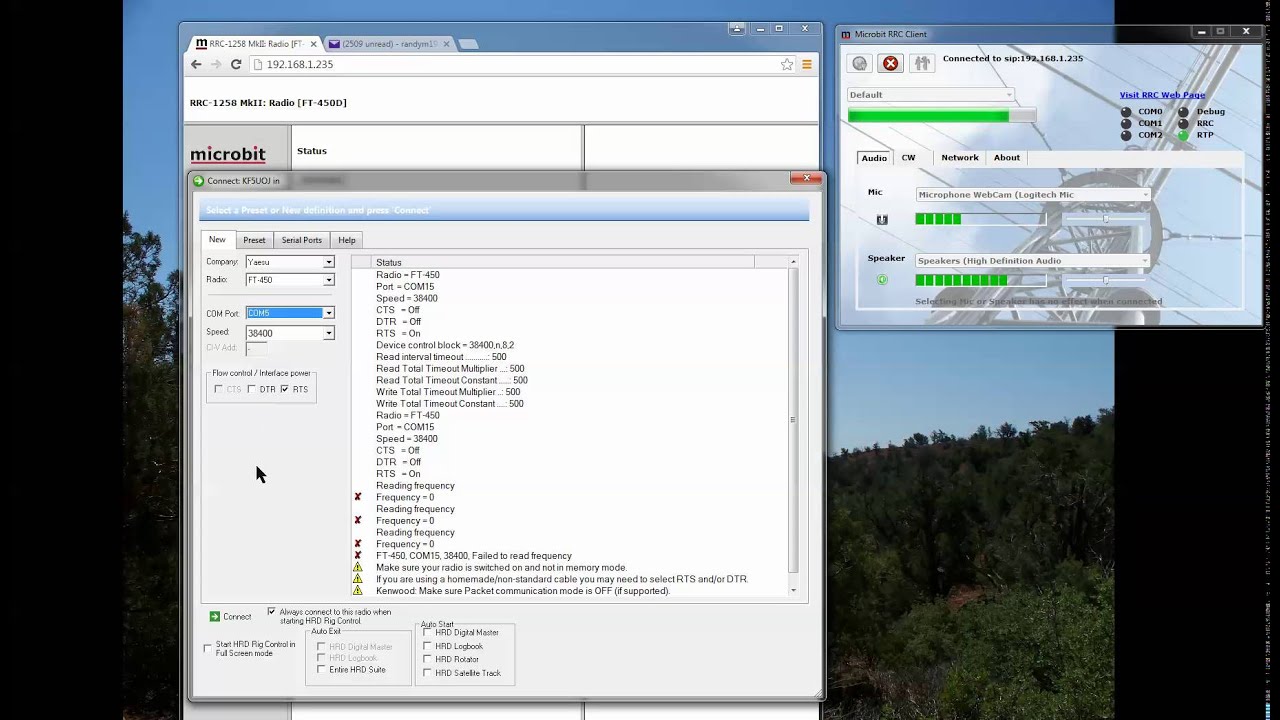Viewport: 1280px width, 720px height.
Task: Go back in the Chrome browser
Action: [x=196, y=64]
